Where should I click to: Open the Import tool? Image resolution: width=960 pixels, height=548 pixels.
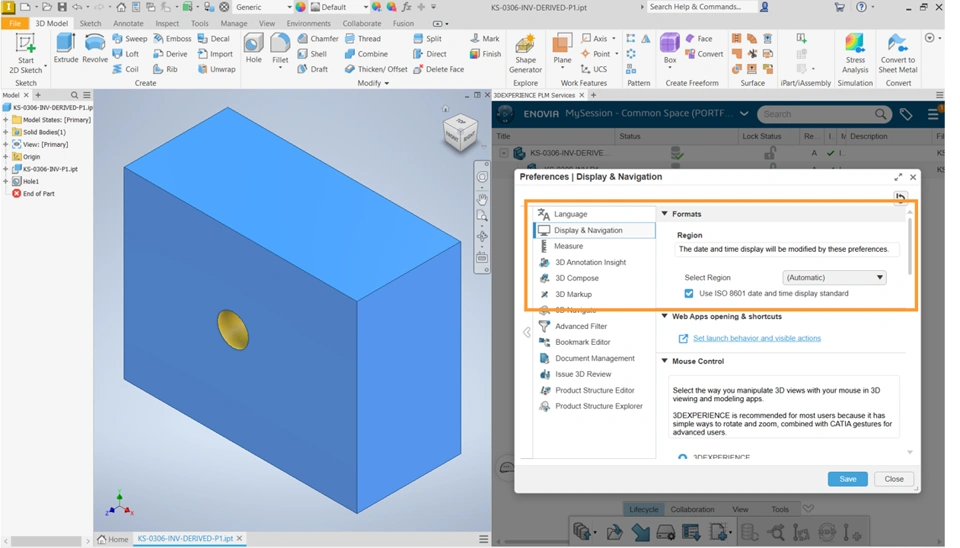pyautogui.click(x=215, y=54)
